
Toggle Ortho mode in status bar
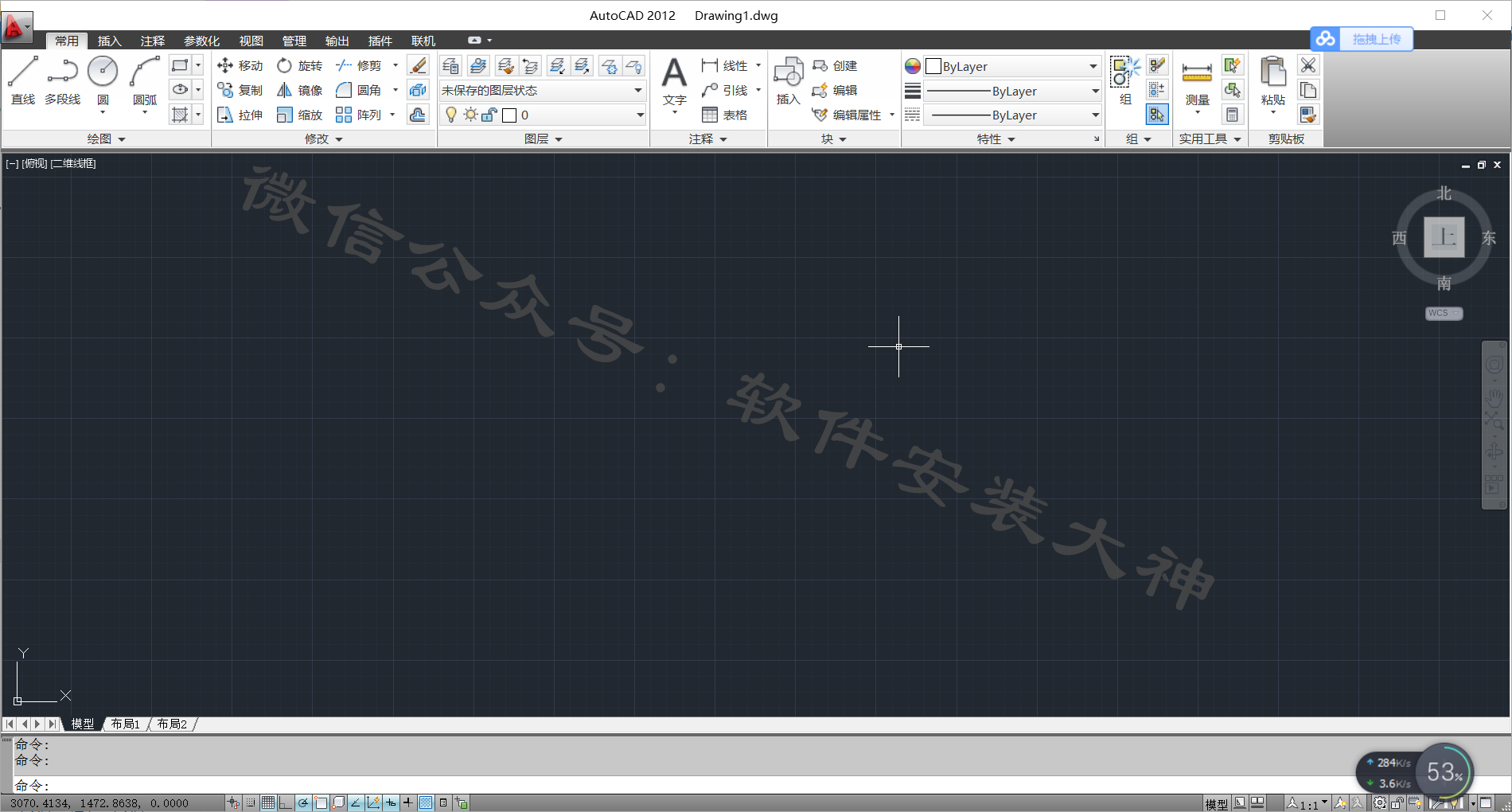(x=286, y=802)
